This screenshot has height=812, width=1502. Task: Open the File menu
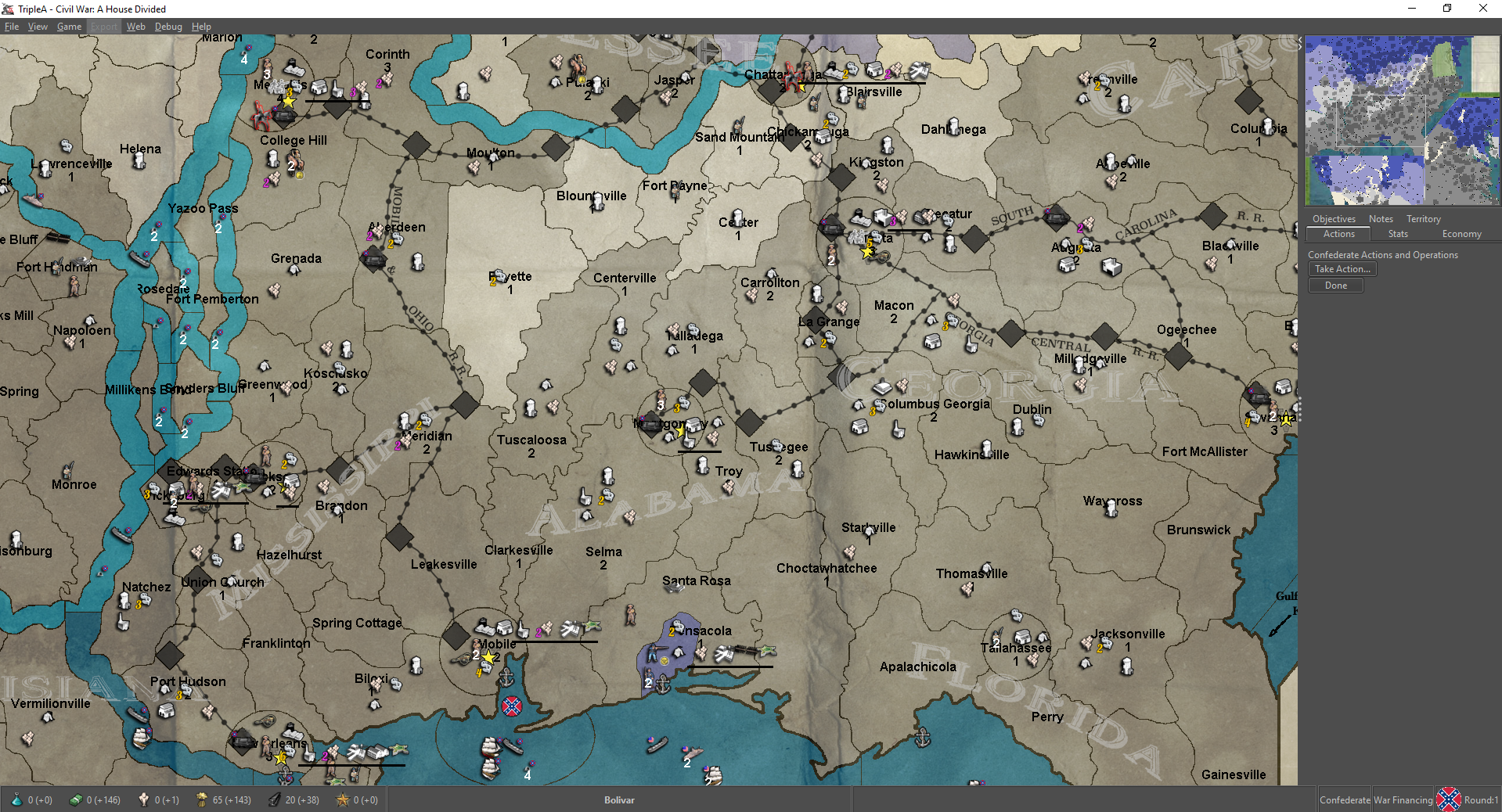pyautogui.click(x=12, y=27)
